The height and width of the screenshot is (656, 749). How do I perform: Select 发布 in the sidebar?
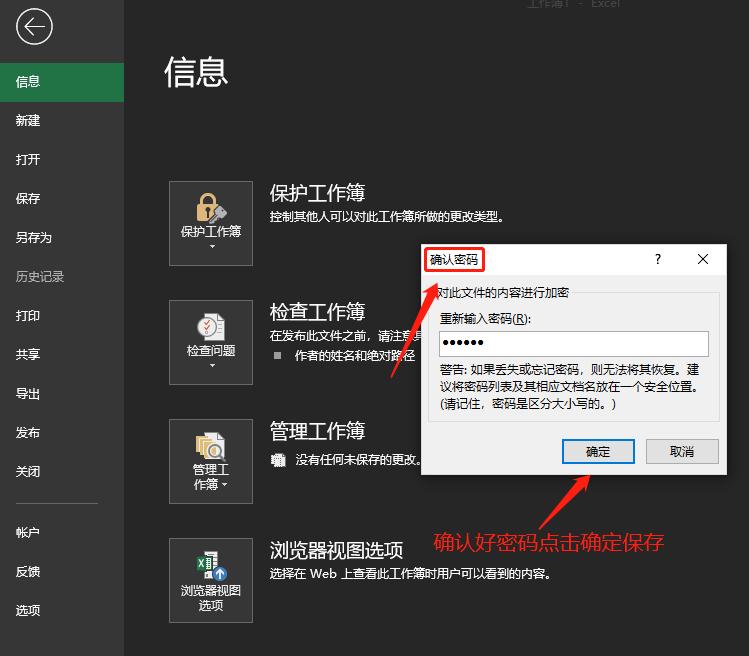point(62,433)
